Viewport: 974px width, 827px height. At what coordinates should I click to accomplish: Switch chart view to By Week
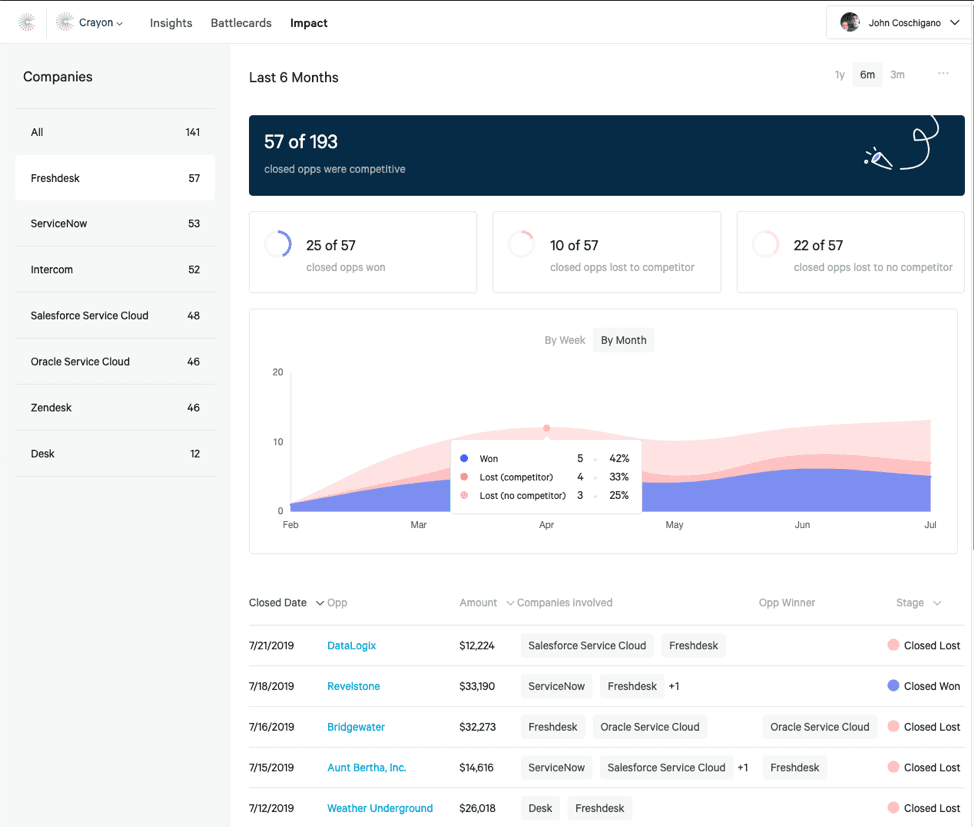[564, 340]
